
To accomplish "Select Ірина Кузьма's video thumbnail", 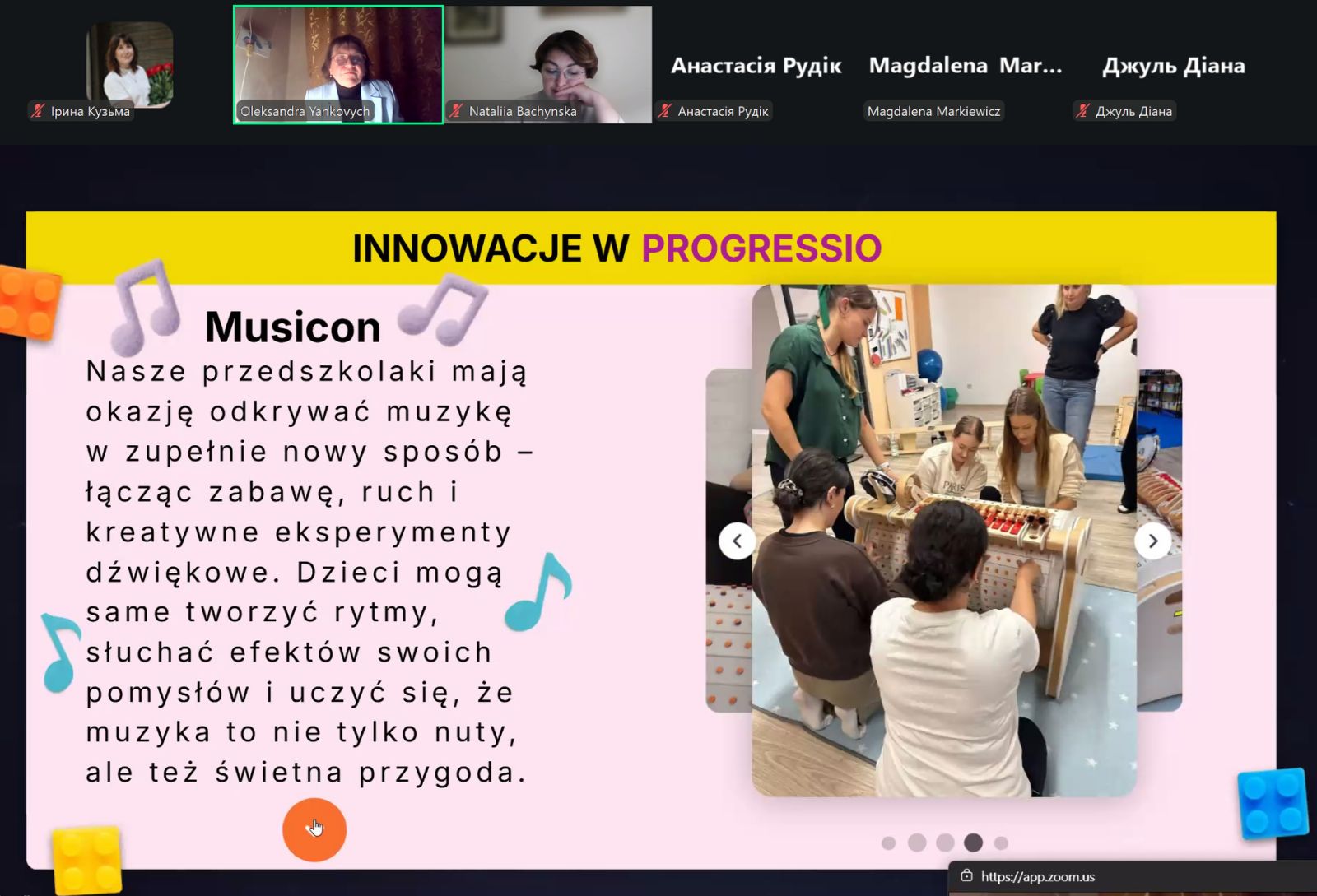I will click(x=129, y=65).
